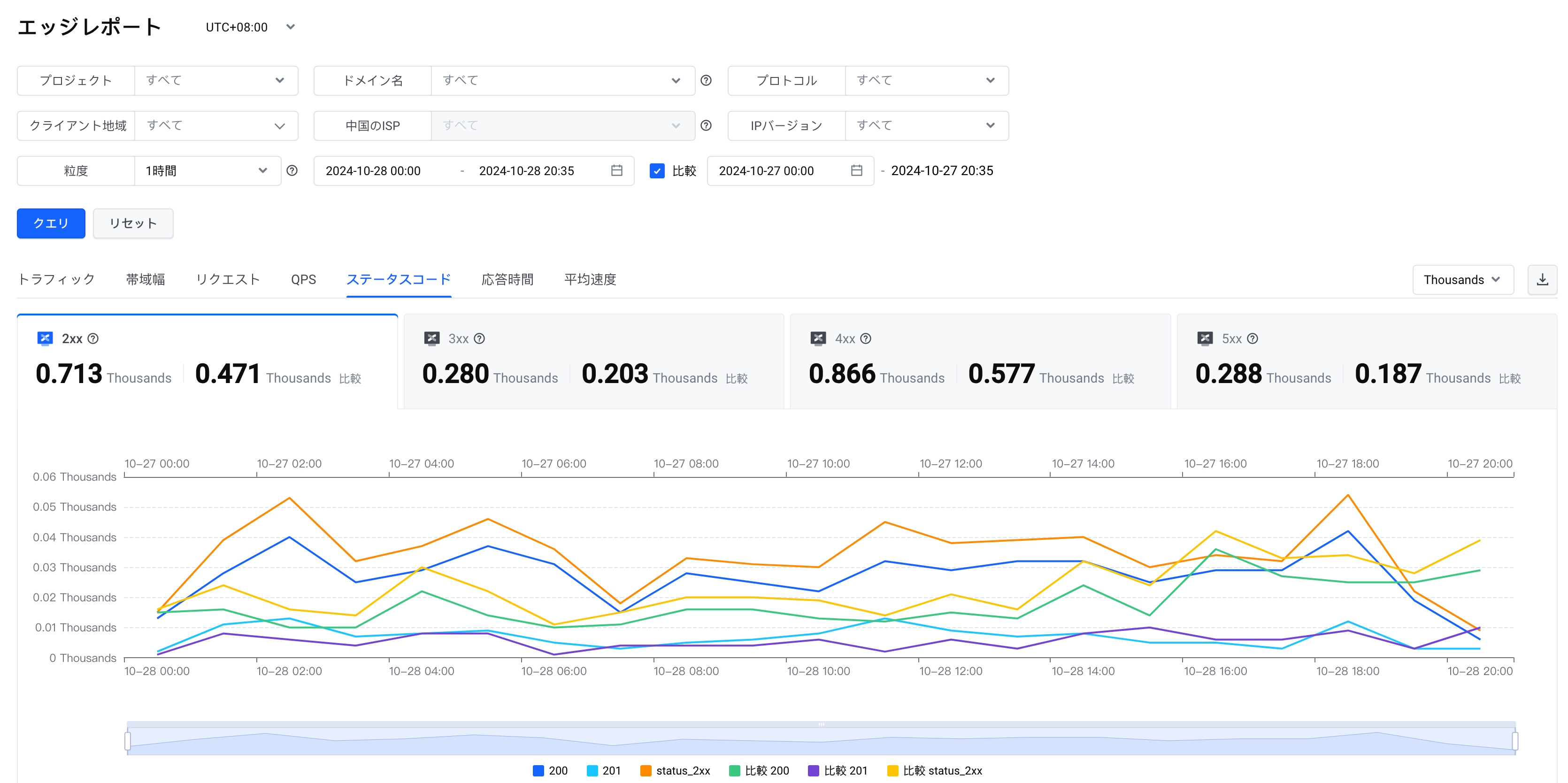Switch to the 帯域幅 tab
This screenshot has height=783, width=1568.
point(146,279)
